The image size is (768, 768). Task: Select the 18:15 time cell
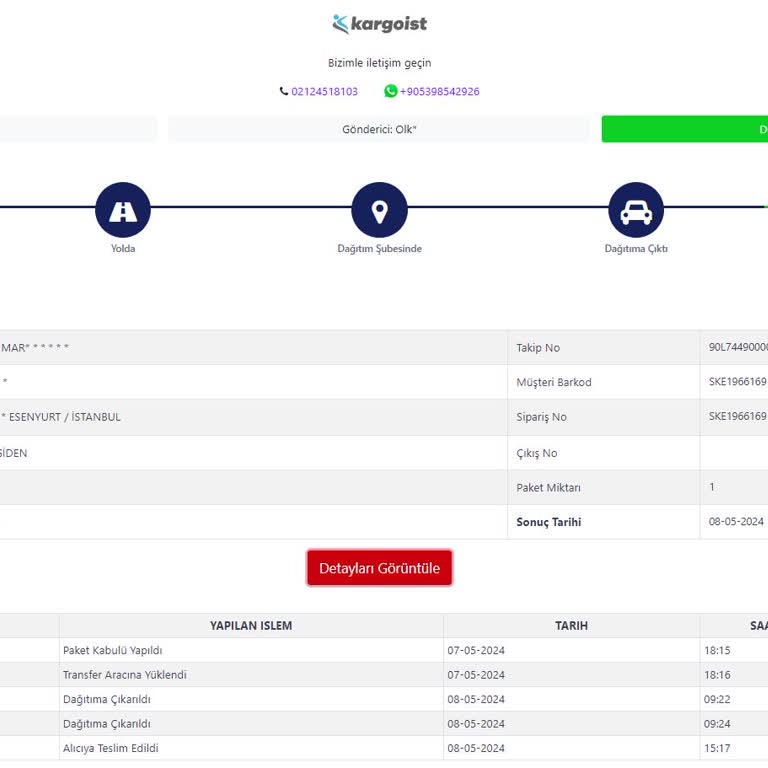[x=717, y=650]
